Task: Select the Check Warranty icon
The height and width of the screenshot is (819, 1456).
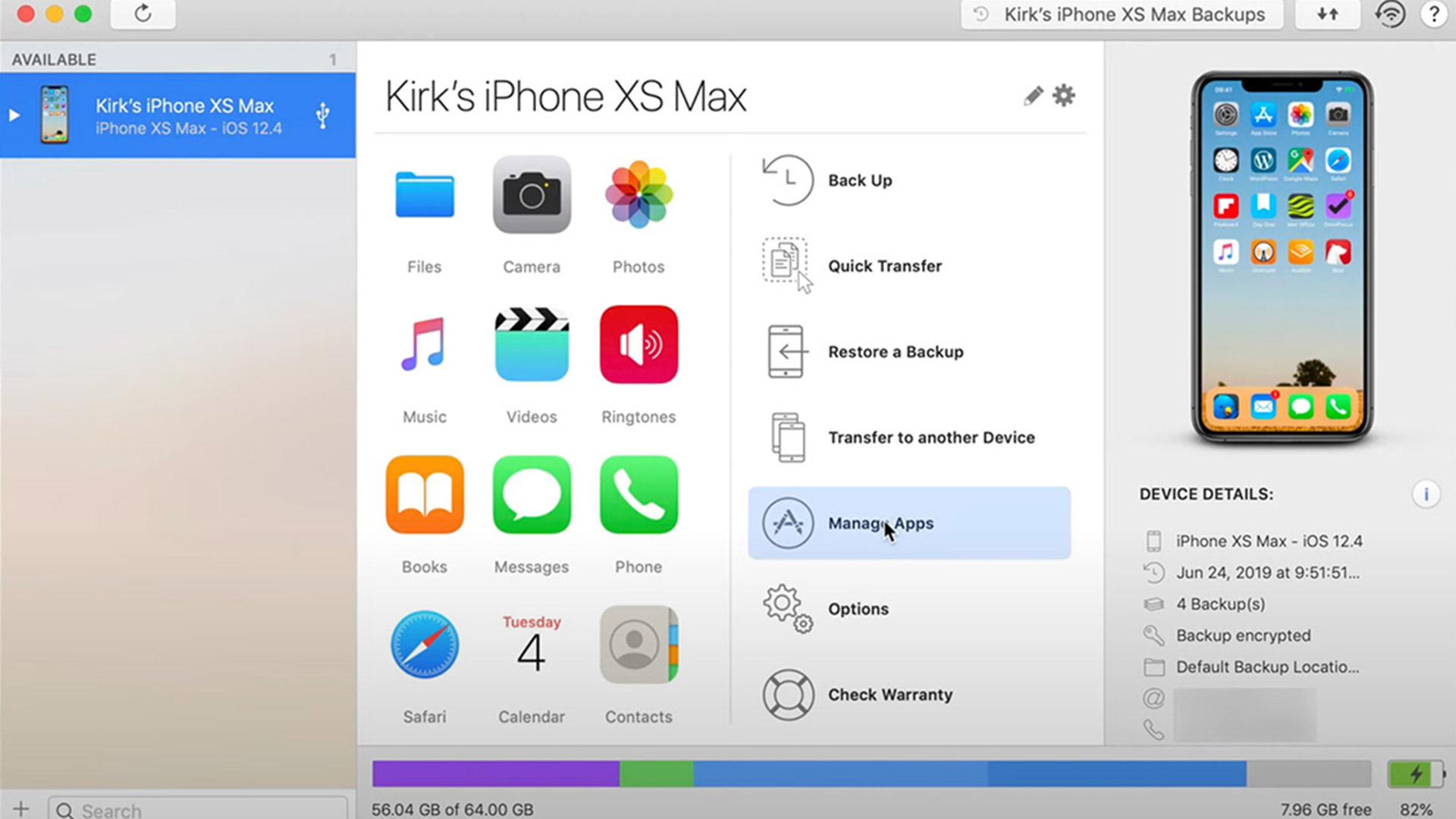Action: pos(788,694)
